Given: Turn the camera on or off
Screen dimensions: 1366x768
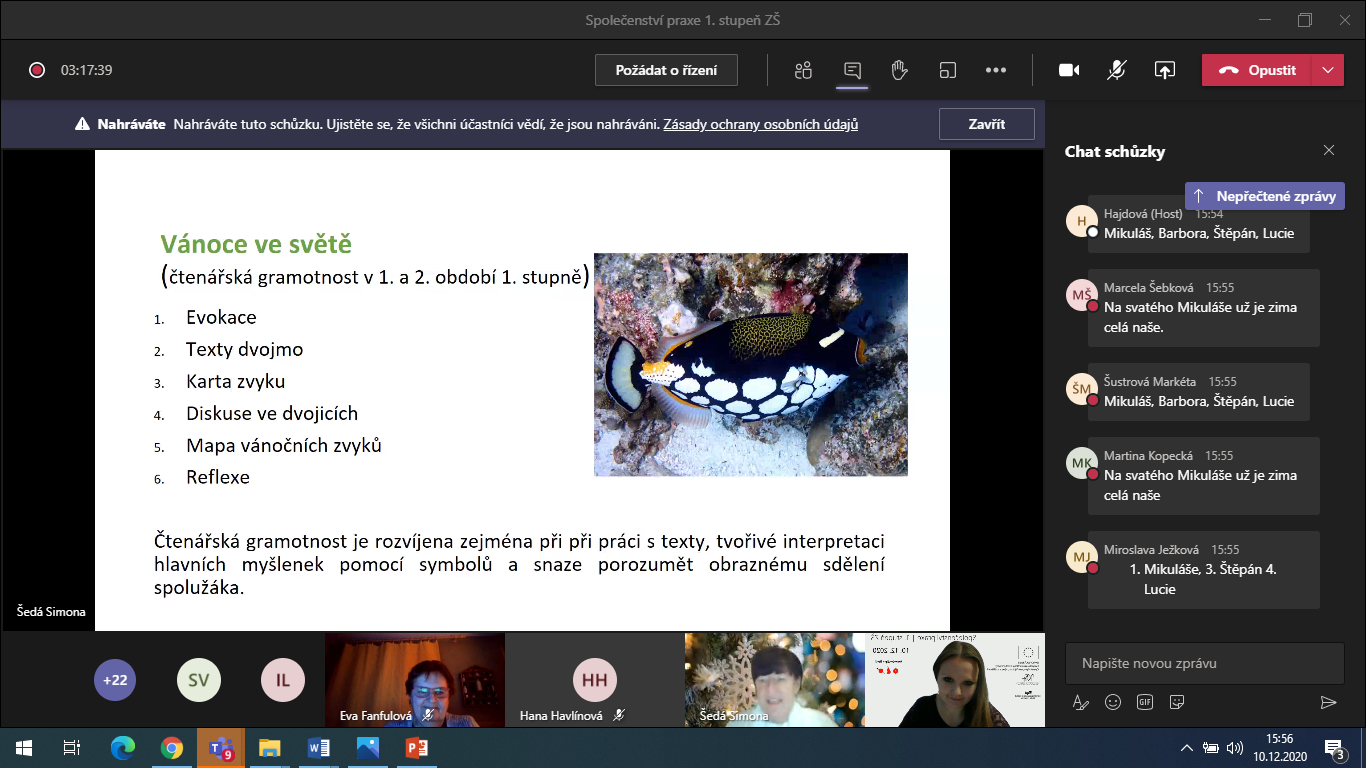Looking at the screenshot, I should coord(1069,70).
